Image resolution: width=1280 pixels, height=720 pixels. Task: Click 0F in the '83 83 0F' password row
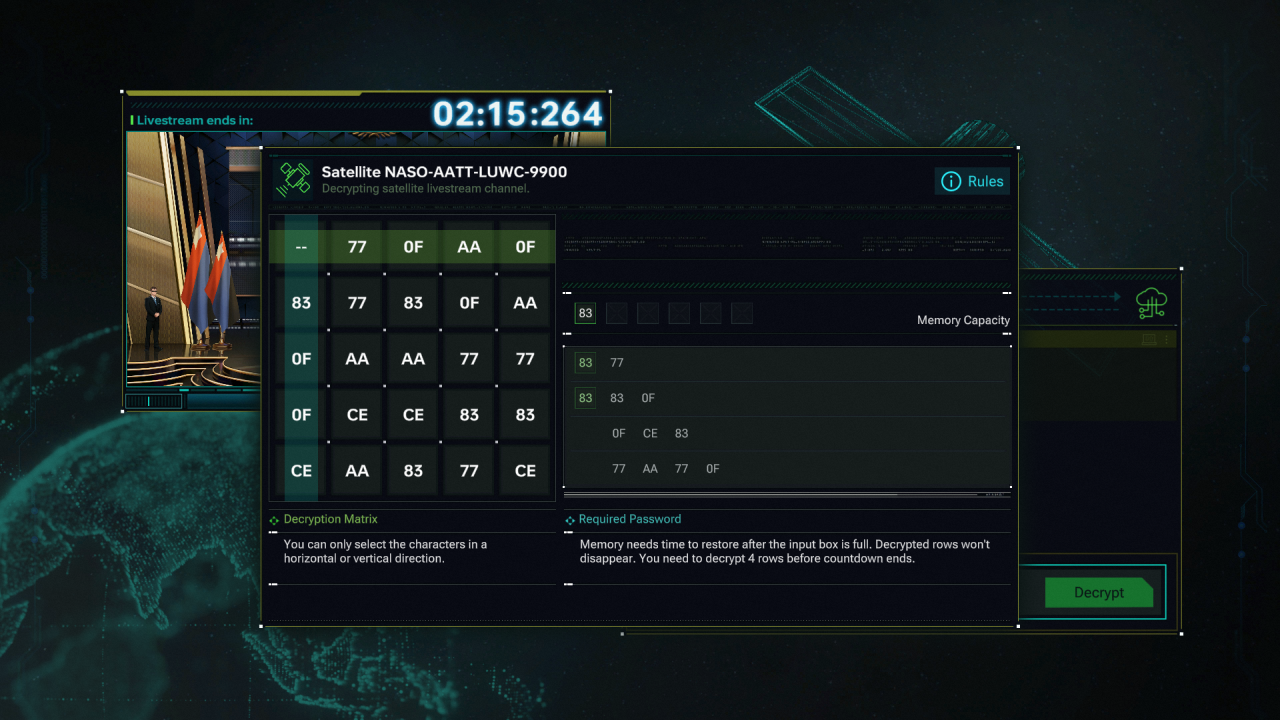[648, 398]
